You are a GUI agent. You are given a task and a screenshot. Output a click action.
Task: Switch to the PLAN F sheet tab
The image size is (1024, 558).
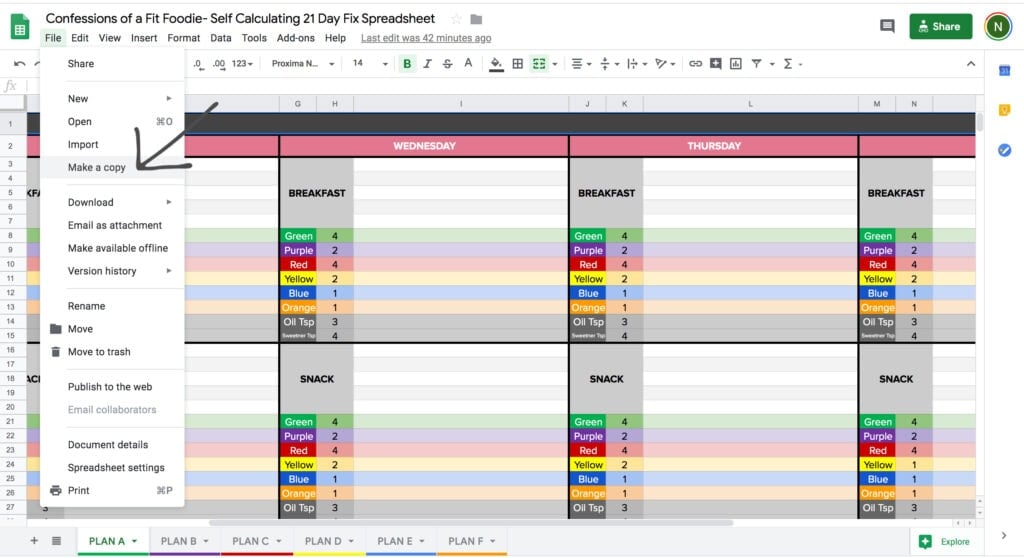tap(466, 541)
